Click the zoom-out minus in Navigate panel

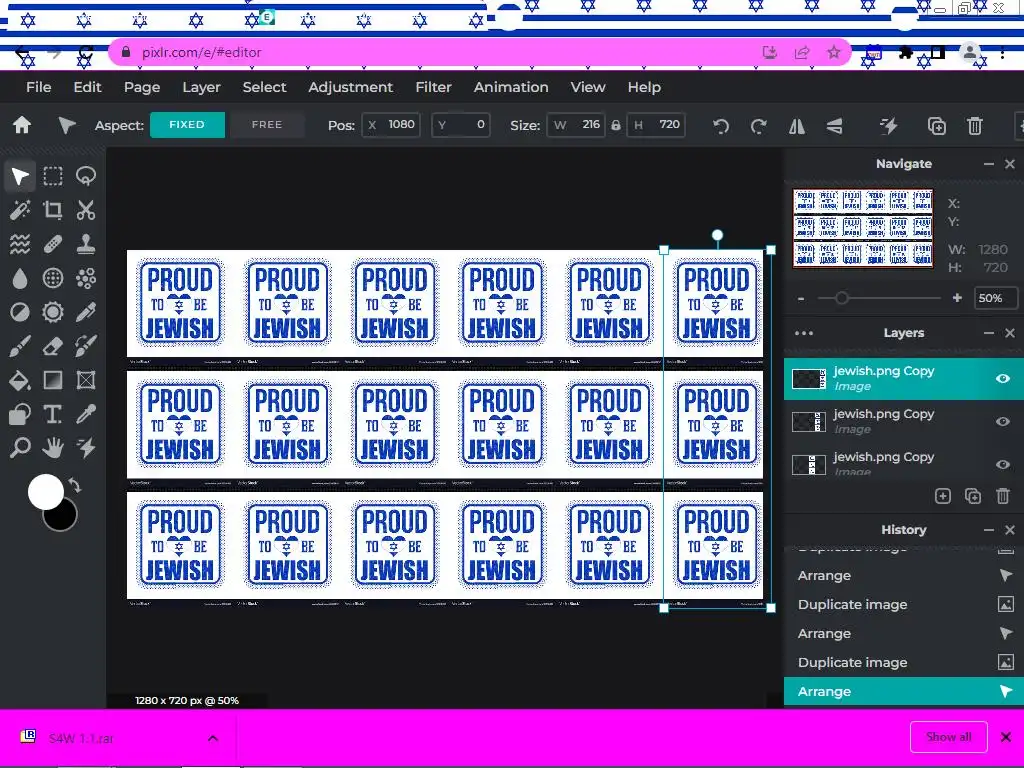[x=801, y=298]
